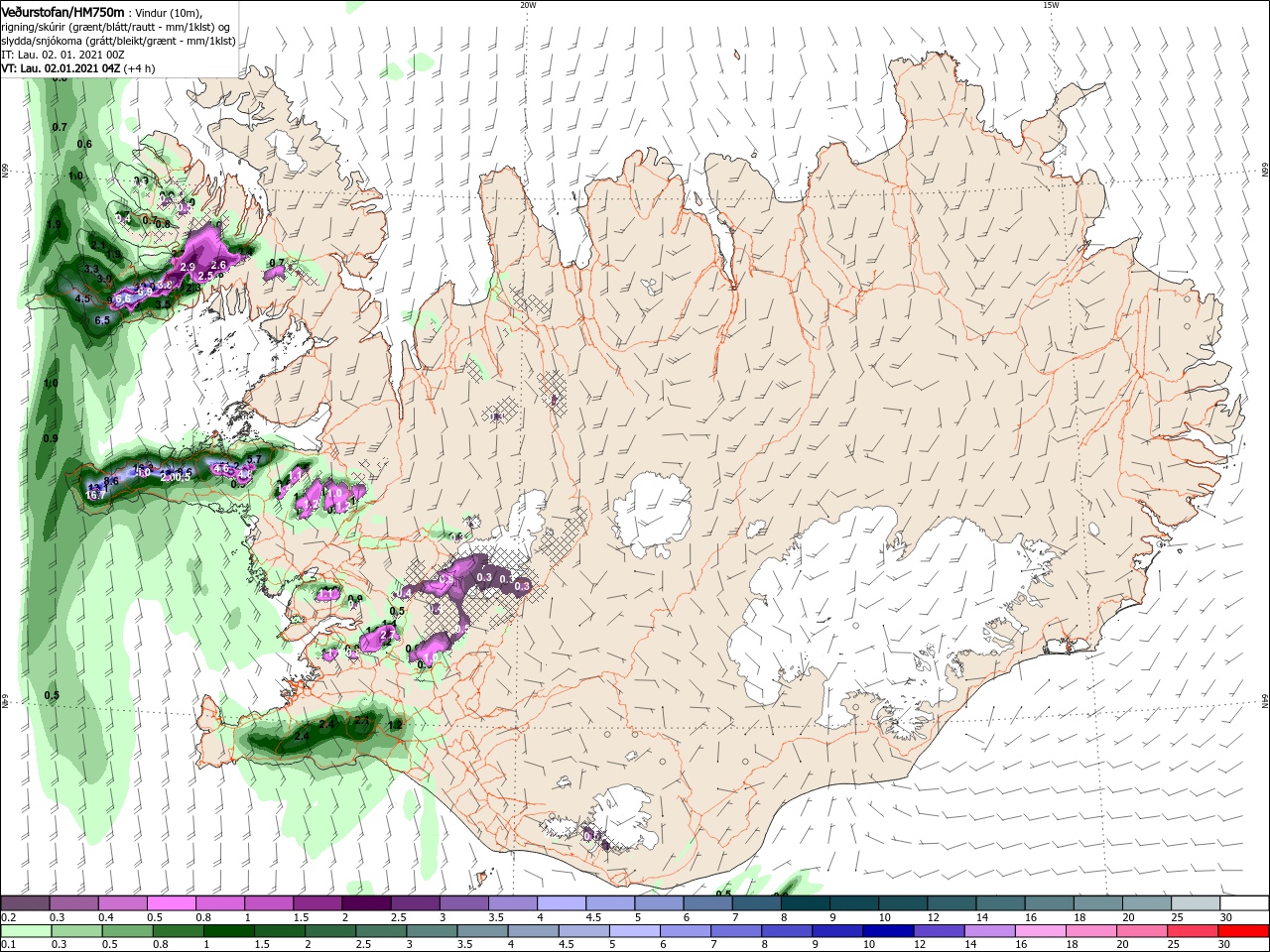Click the rose-red 25 swatch in lower legend
Image resolution: width=1270 pixels, height=952 pixels.
1194,931
